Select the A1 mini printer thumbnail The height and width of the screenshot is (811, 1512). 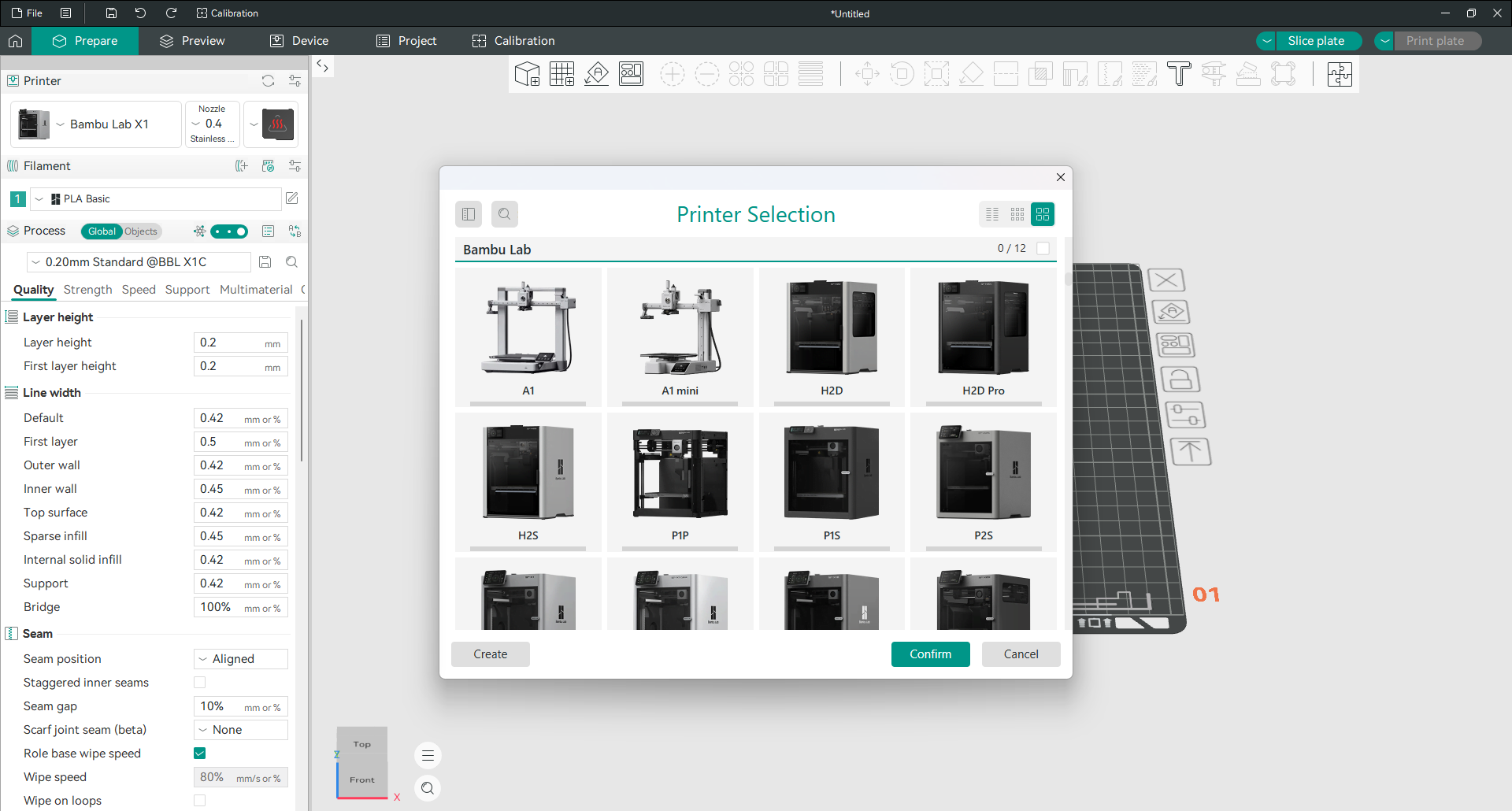click(680, 337)
